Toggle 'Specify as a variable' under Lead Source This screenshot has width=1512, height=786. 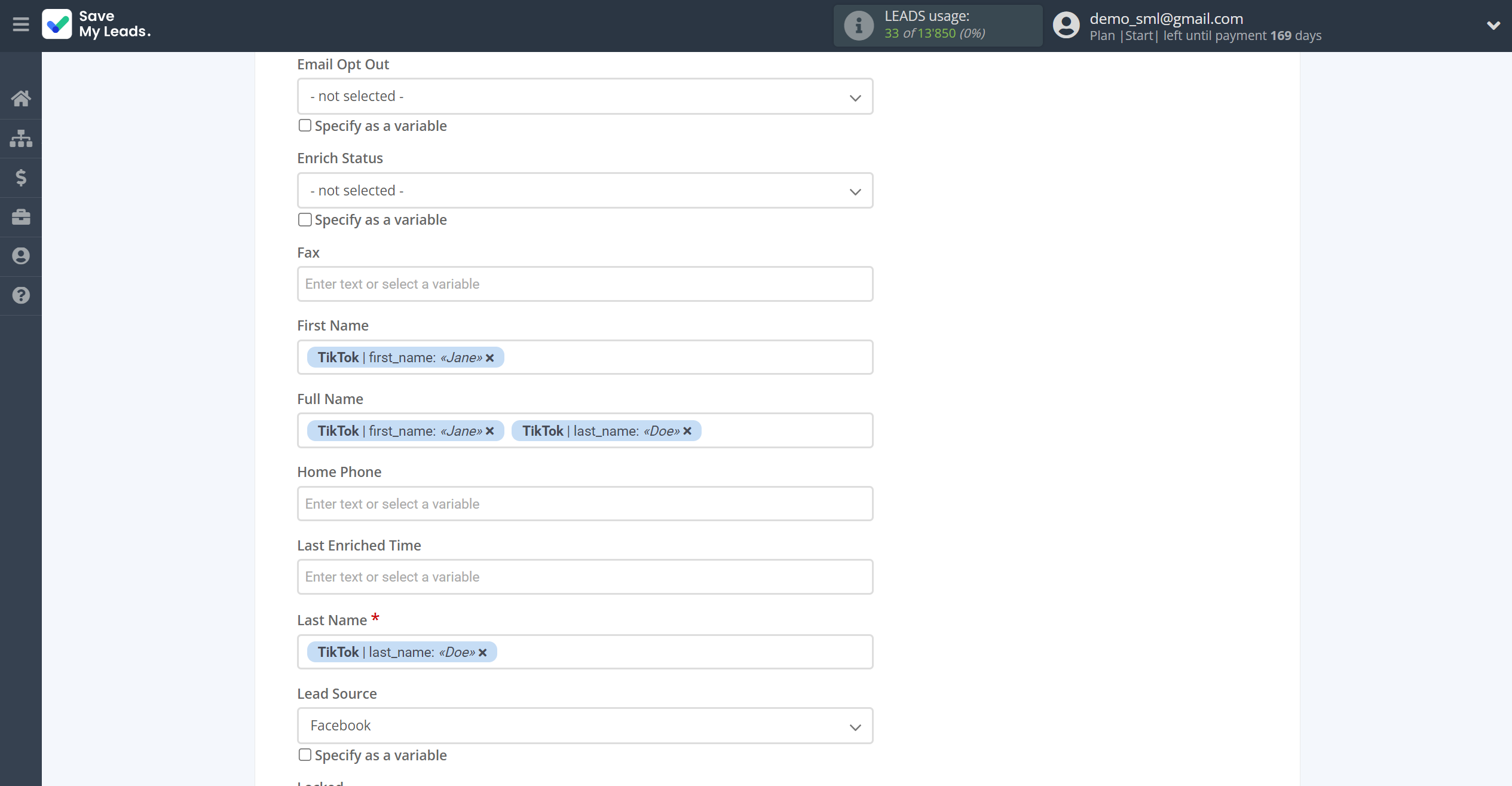point(305,755)
